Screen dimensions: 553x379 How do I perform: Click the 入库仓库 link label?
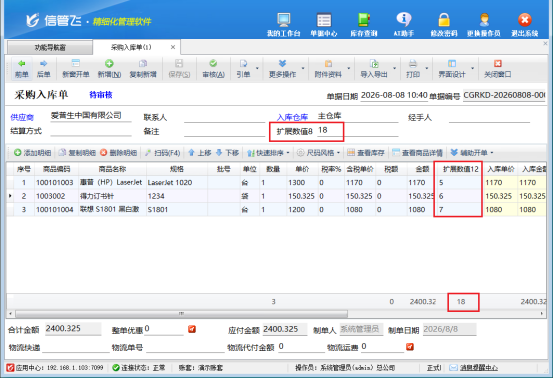click(292, 117)
